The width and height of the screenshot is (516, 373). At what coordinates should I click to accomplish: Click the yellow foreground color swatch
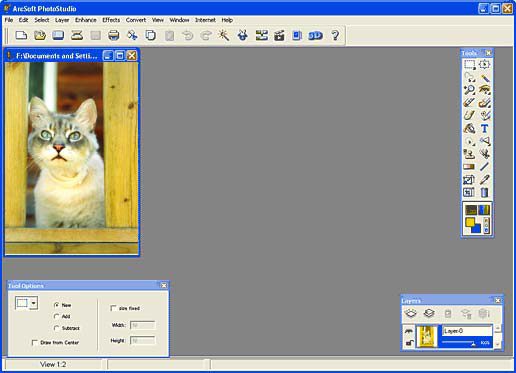tap(470, 222)
